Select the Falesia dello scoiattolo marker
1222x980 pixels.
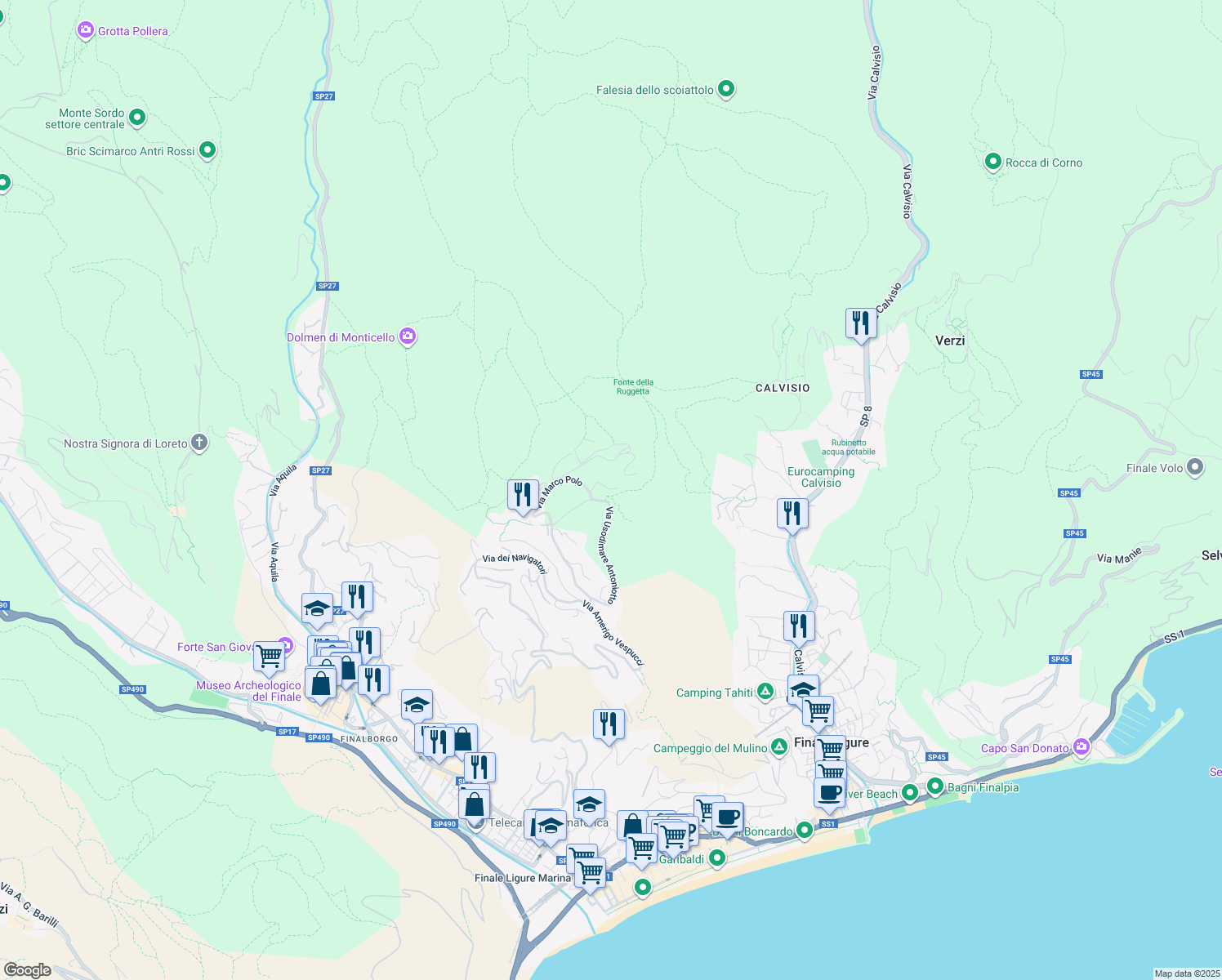pyautogui.click(x=726, y=90)
